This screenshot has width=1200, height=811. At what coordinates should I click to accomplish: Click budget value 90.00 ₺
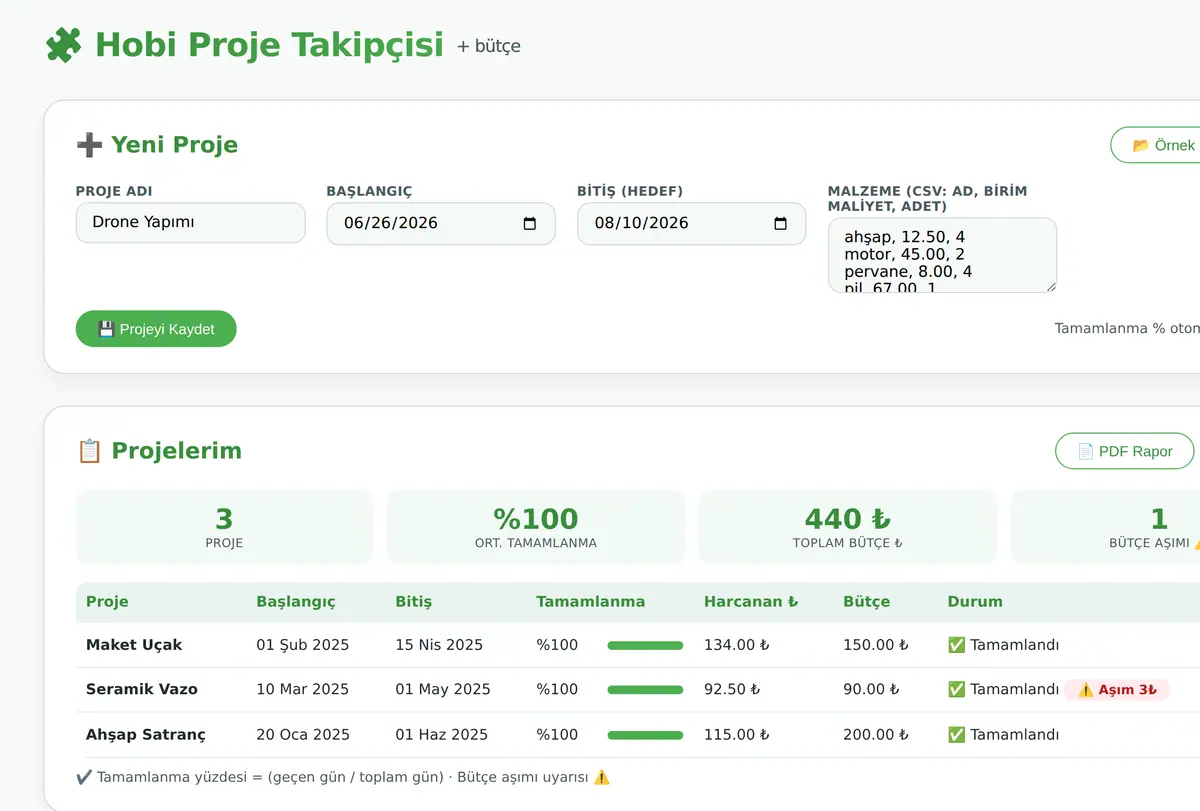pos(871,690)
